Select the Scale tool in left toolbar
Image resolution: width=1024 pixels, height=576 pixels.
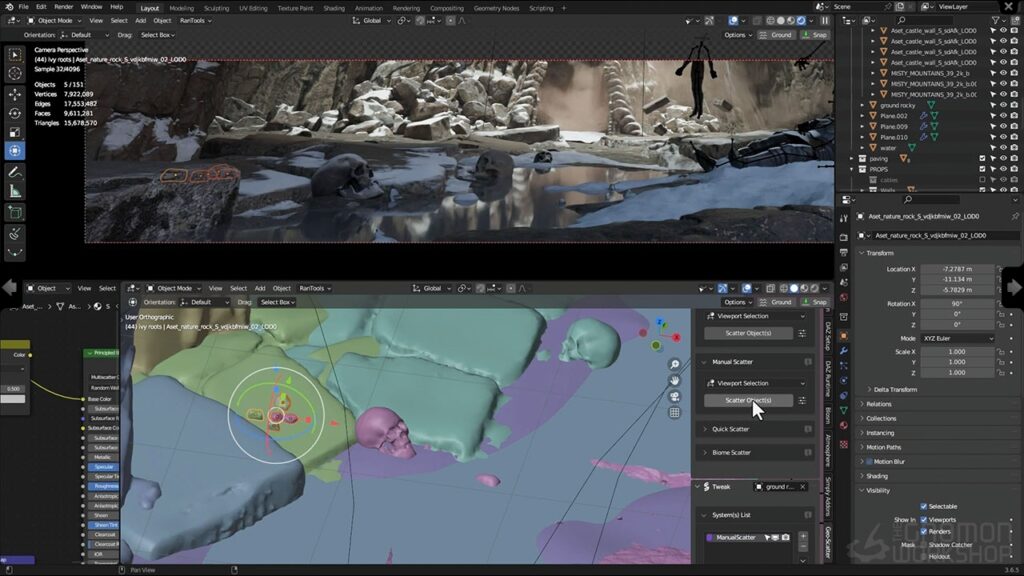15,133
